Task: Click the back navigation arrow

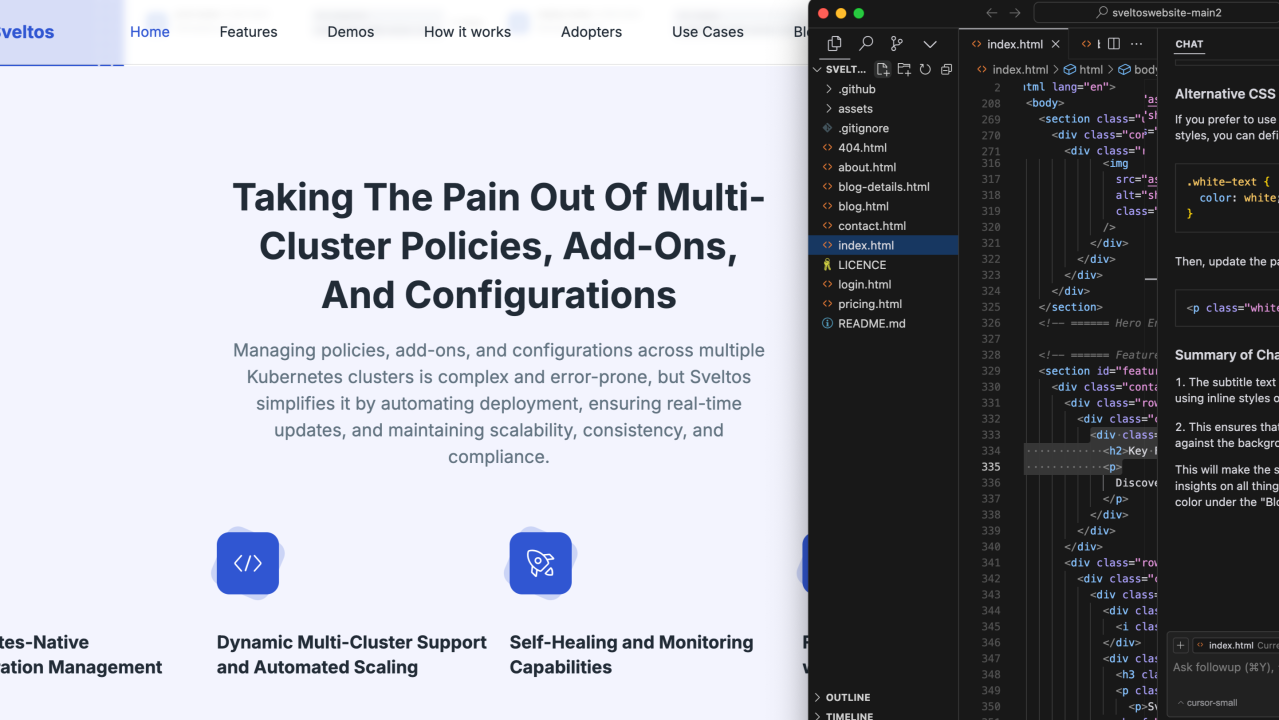Action: click(991, 14)
